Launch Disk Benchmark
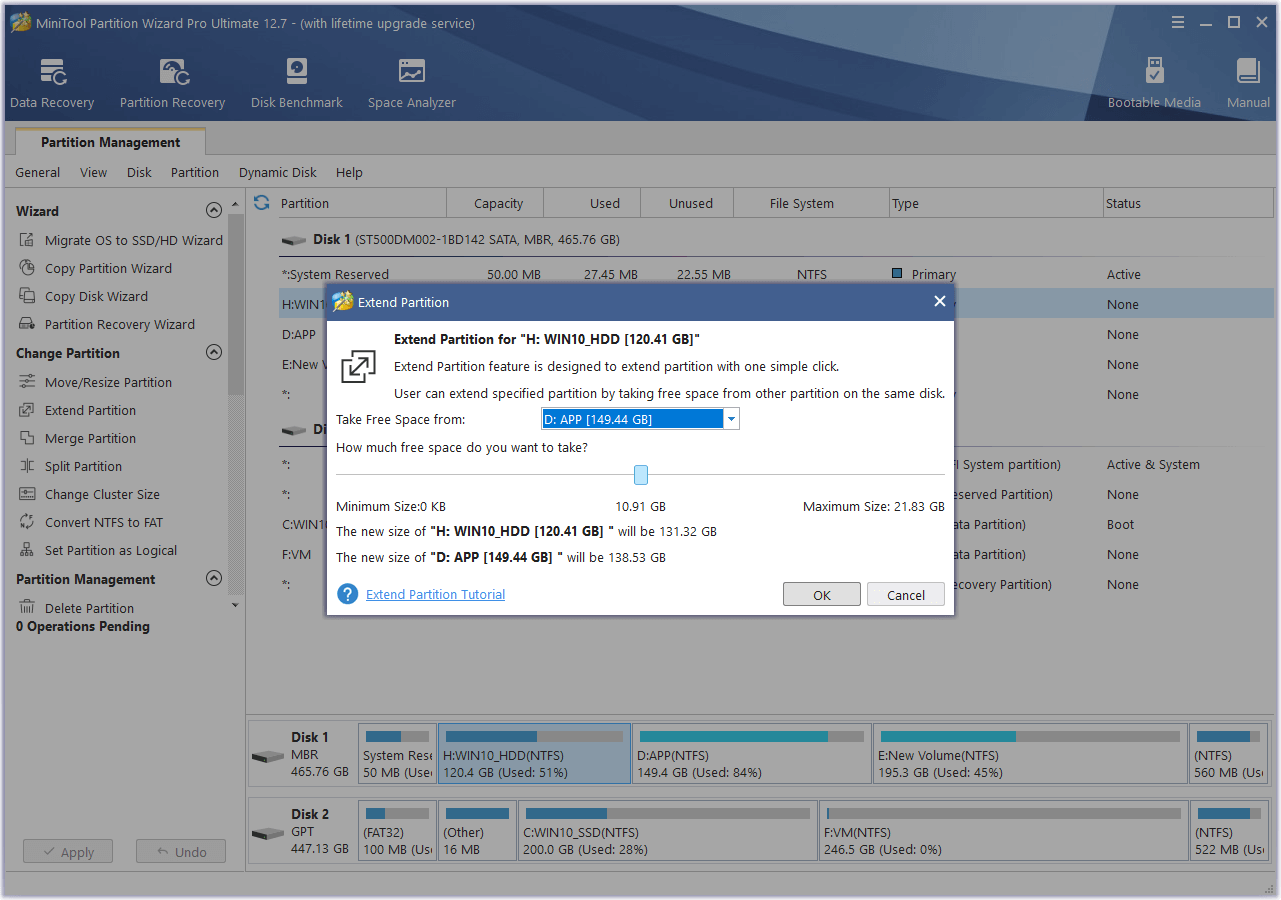This screenshot has width=1281, height=900. [296, 82]
